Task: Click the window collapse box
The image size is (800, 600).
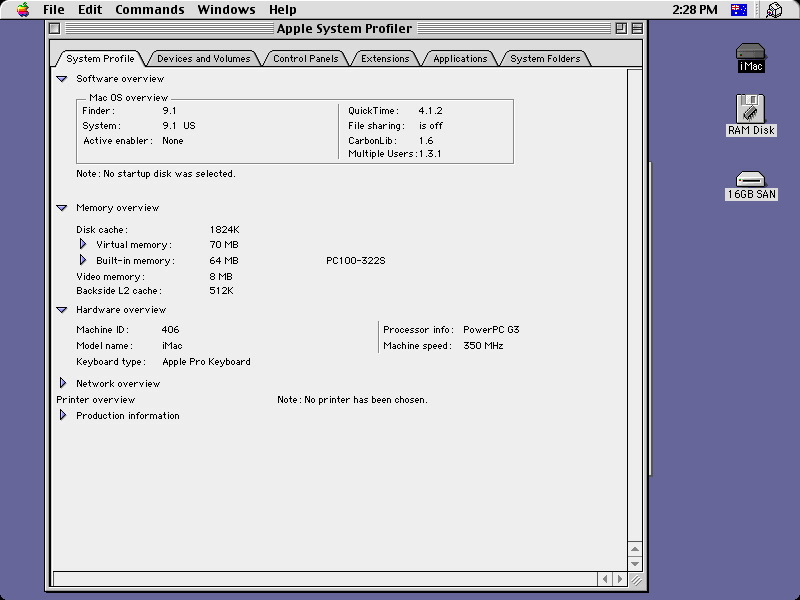Action: pos(637,29)
